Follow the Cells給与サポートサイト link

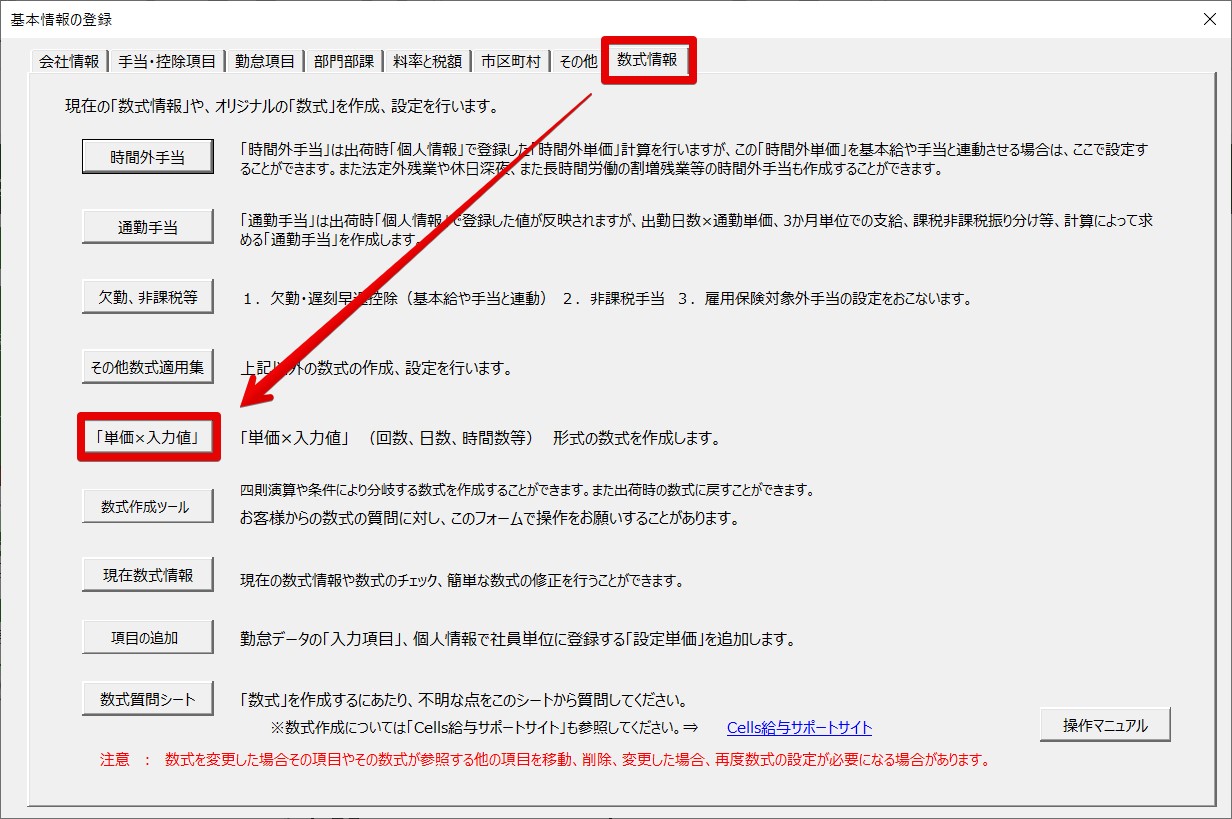[x=799, y=728]
